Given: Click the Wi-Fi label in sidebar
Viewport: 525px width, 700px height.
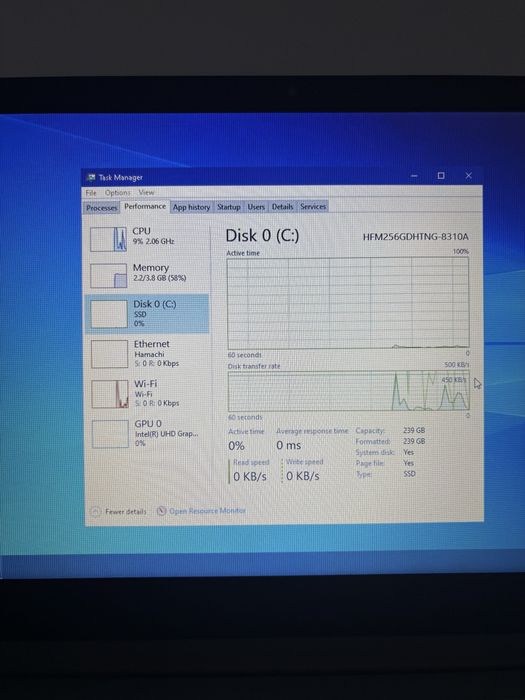Looking at the screenshot, I should pos(146,384).
